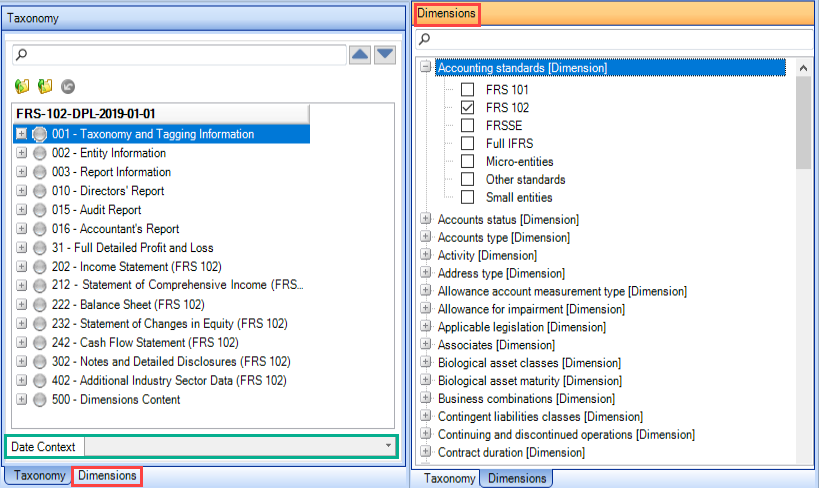Select Associates [Dimension] item
The image size is (819, 488).
pyautogui.click(x=497, y=345)
